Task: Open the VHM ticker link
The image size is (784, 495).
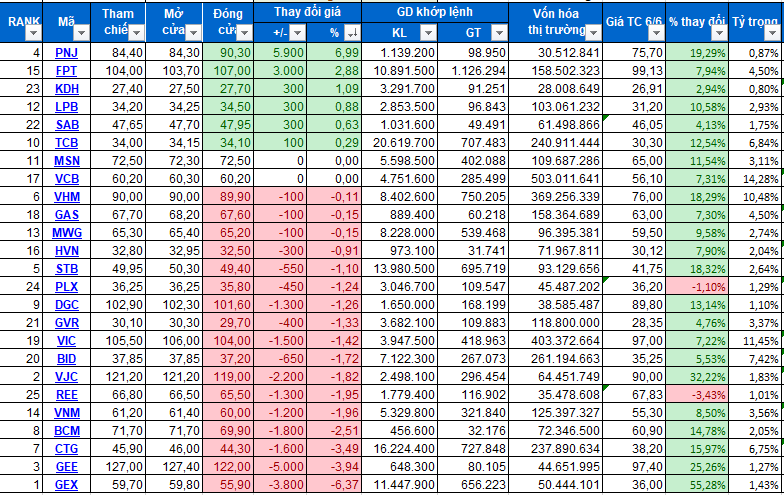Action: (66, 196)
